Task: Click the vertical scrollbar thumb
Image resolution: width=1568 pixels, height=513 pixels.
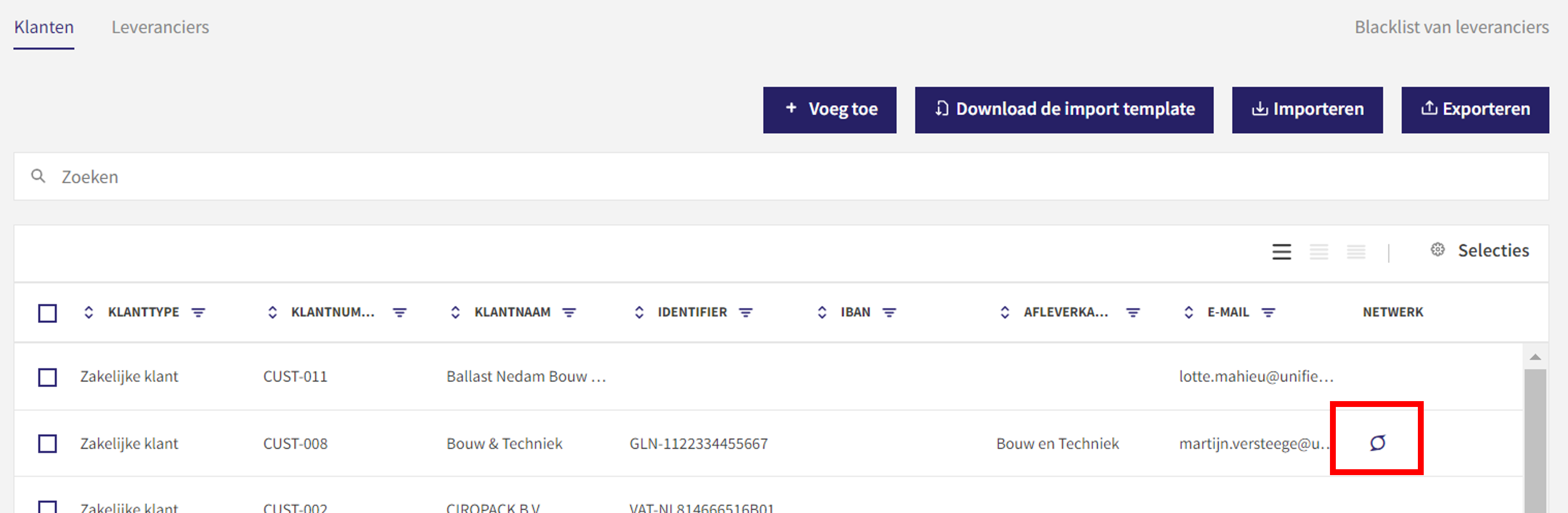Action: tap(1535, 440)
